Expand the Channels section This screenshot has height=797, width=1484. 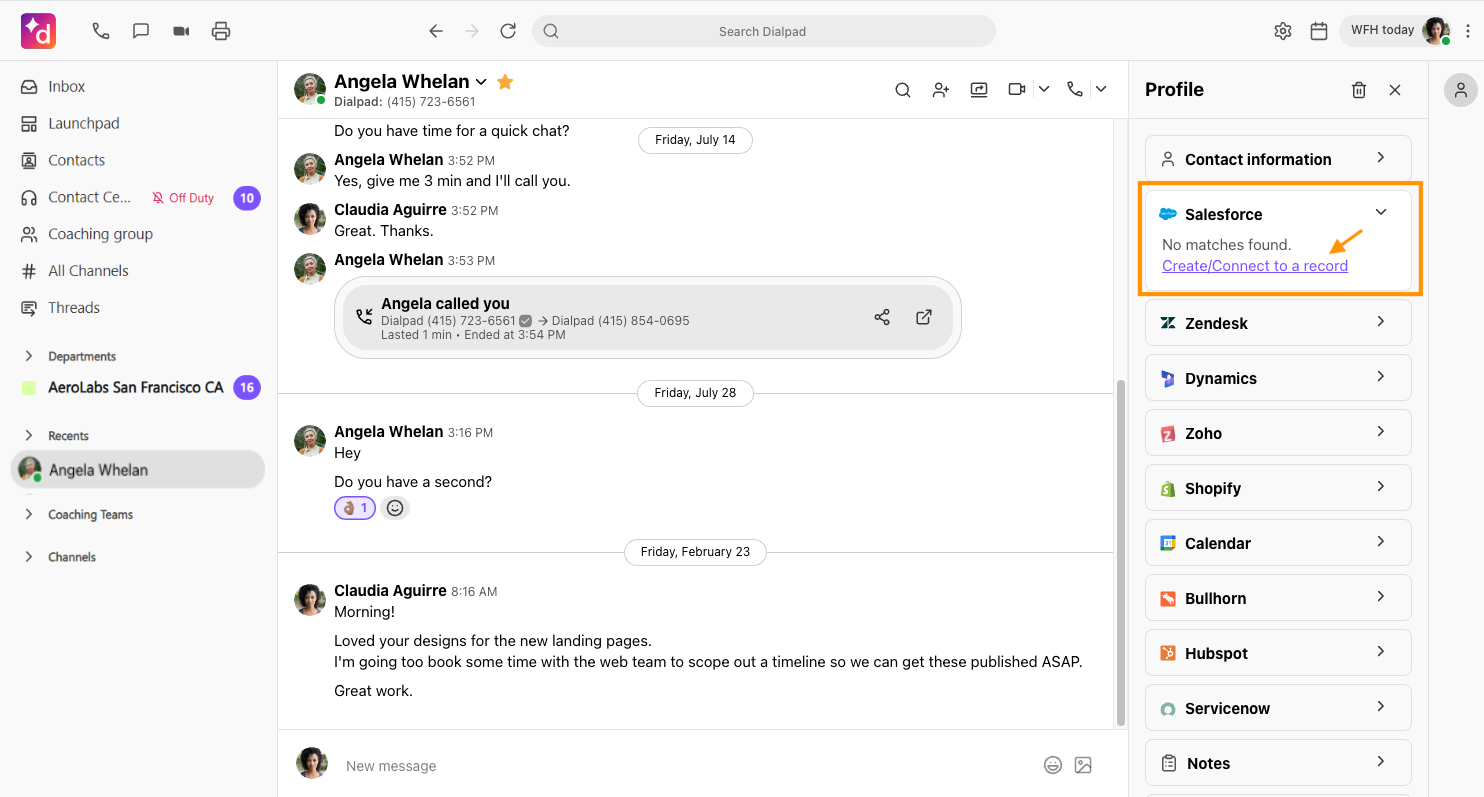[29, 557]
